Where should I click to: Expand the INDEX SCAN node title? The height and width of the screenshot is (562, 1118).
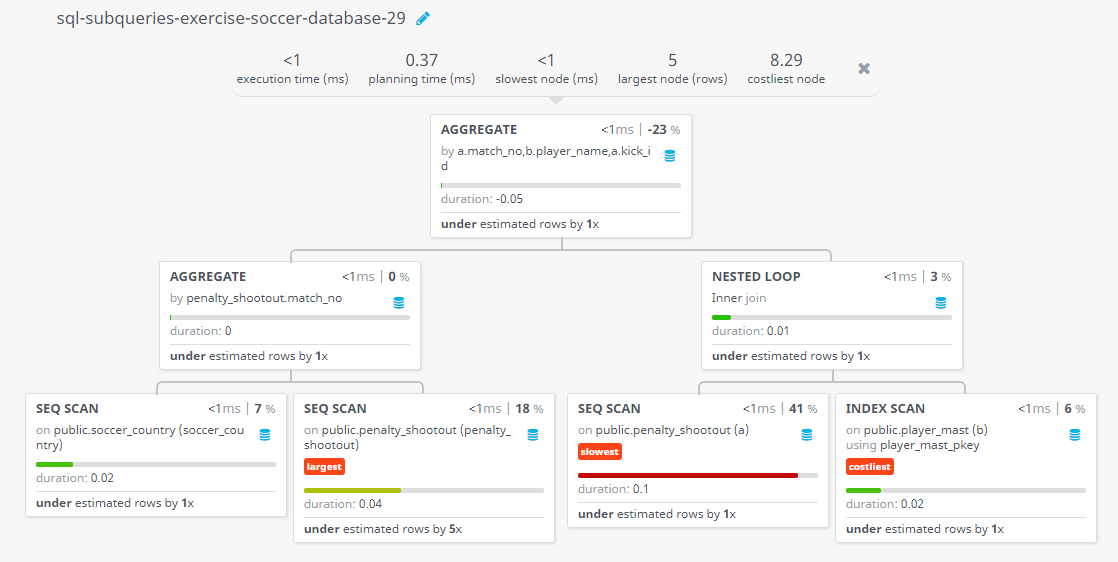pyautogui.click(x=885, y=409)
